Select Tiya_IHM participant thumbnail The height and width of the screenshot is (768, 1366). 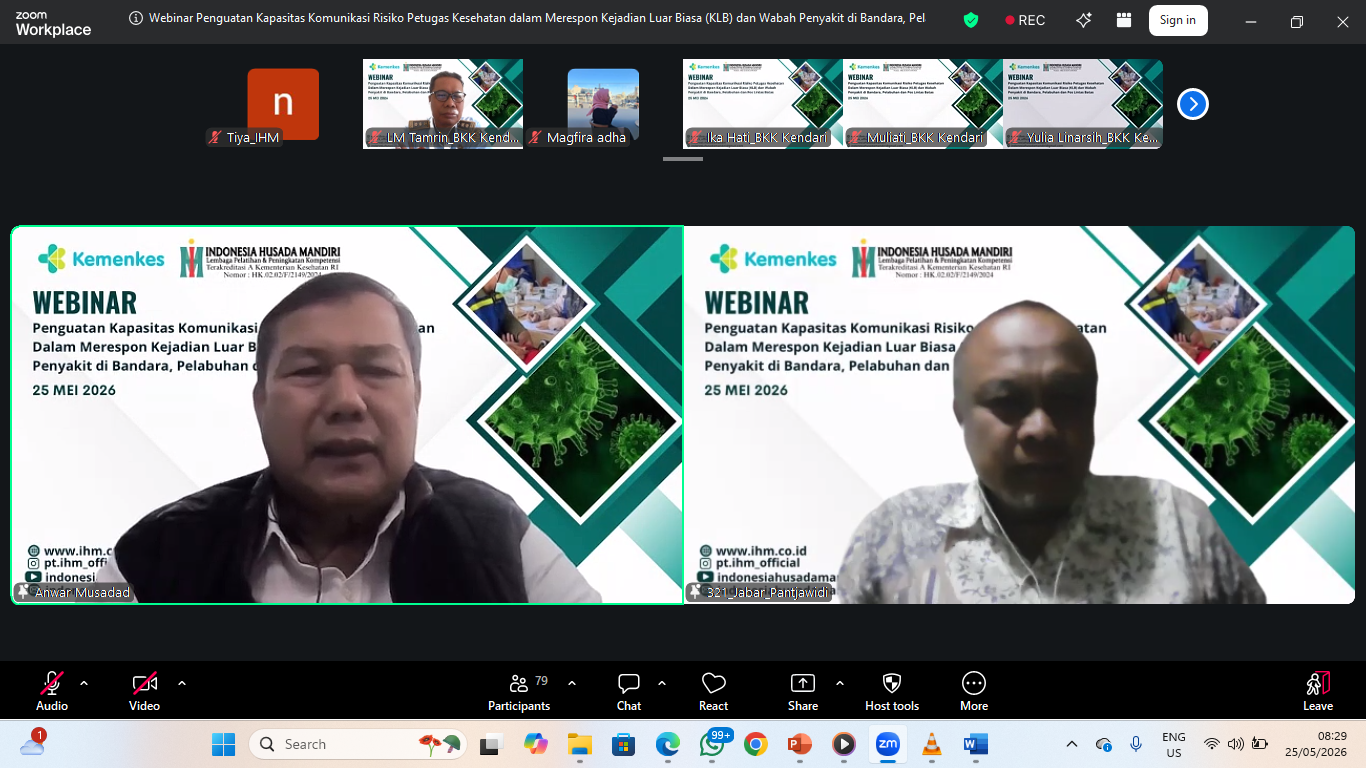[x=283, y=104]
